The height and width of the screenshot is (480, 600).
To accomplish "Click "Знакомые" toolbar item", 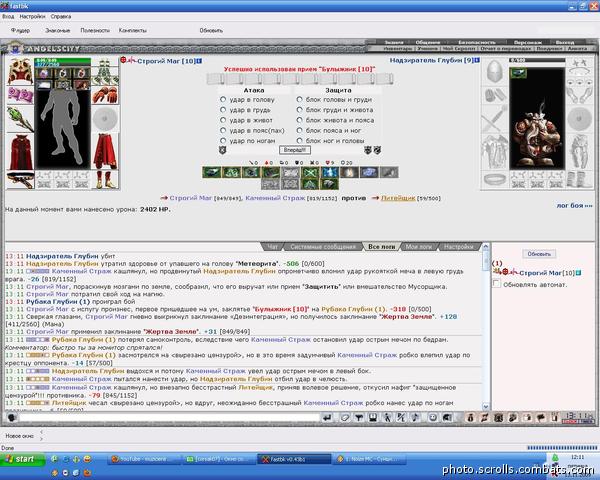I will click(x=57, y=30).
